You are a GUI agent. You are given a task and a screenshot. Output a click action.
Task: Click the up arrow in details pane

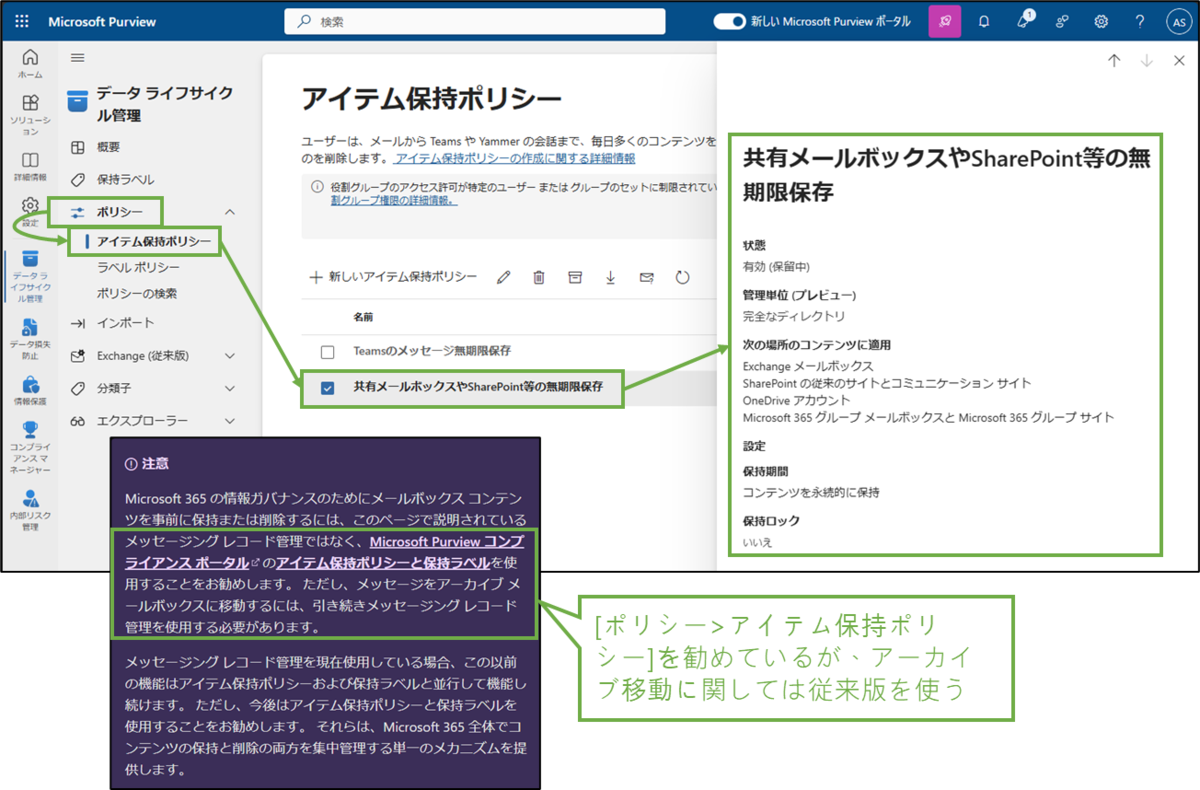point(1114,61)
